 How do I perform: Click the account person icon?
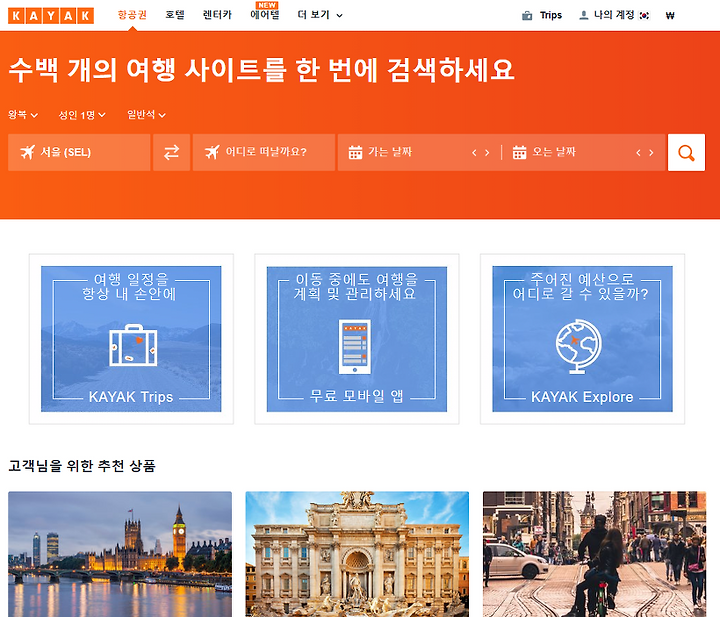pyautogui.click(x=584, y=15)
